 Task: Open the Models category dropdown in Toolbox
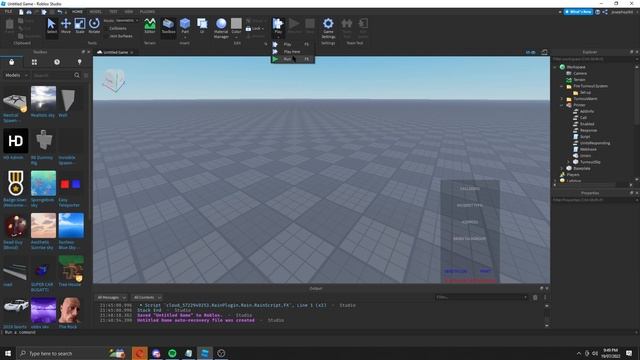16,75
